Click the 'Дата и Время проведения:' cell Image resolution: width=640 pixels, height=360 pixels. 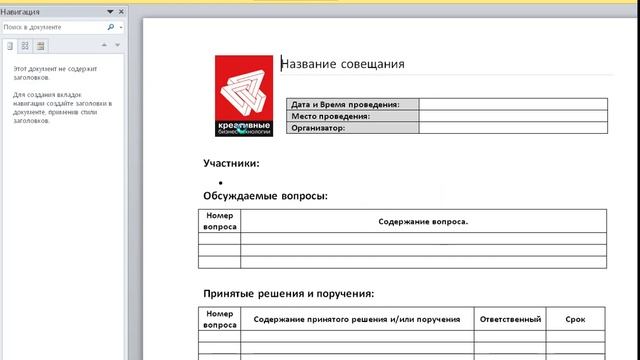[353, 104]
